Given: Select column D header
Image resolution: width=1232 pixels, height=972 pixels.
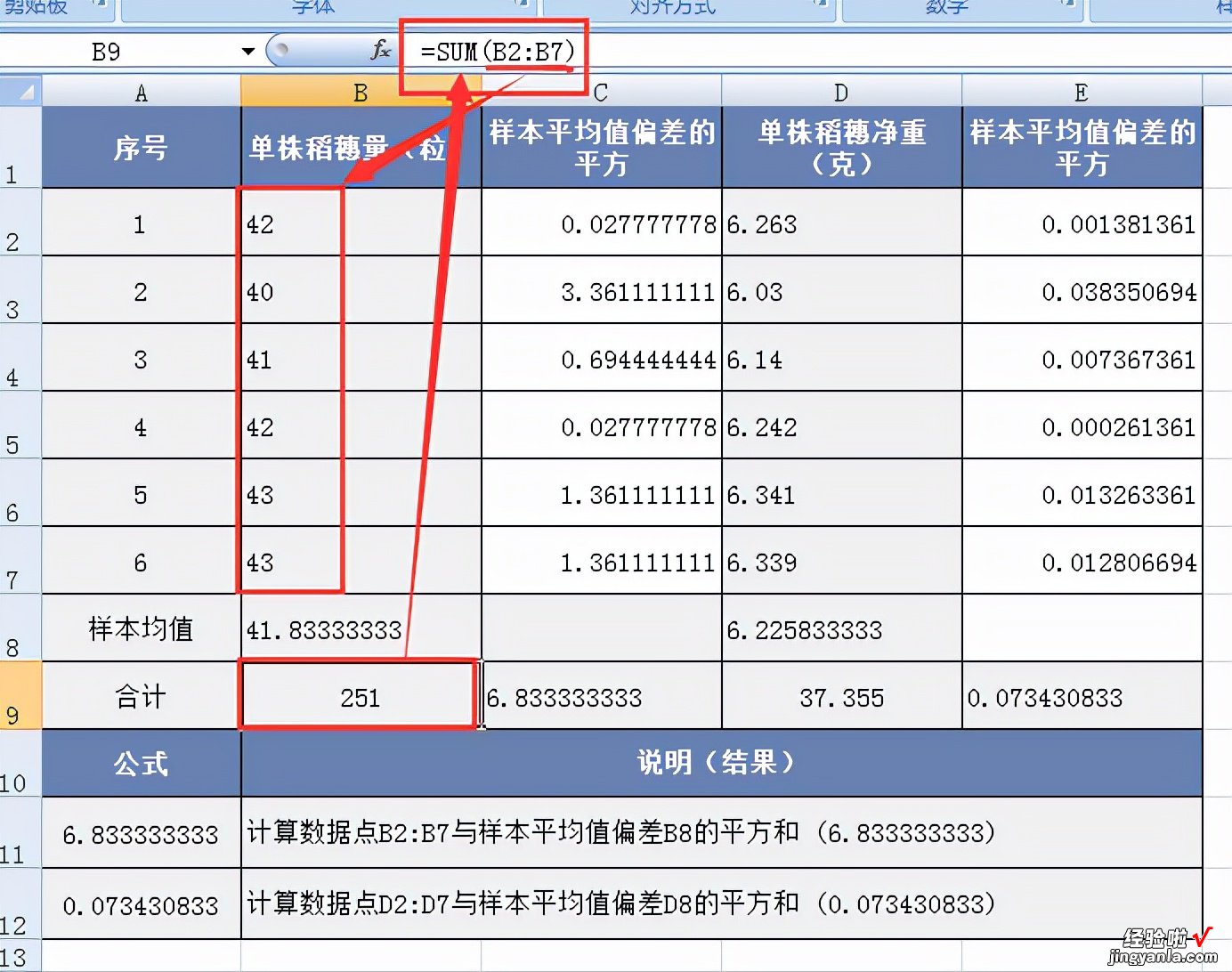Looking at the screenshot, I should tap(841, 92).
